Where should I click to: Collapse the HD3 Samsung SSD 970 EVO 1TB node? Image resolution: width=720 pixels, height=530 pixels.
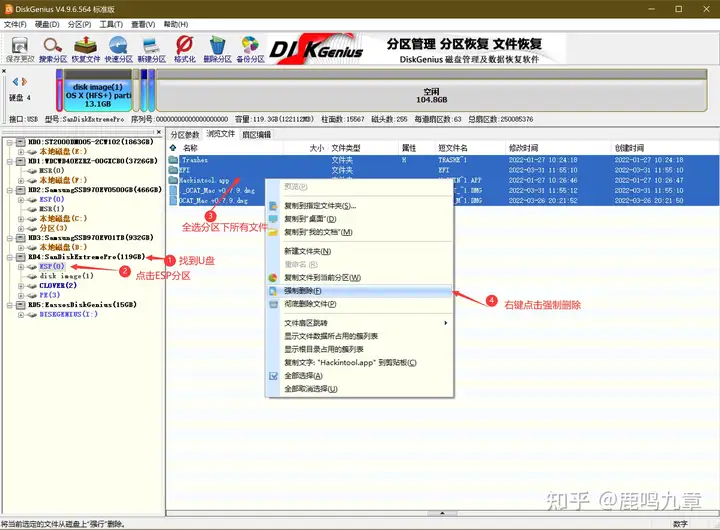click(x=10, y=238)
